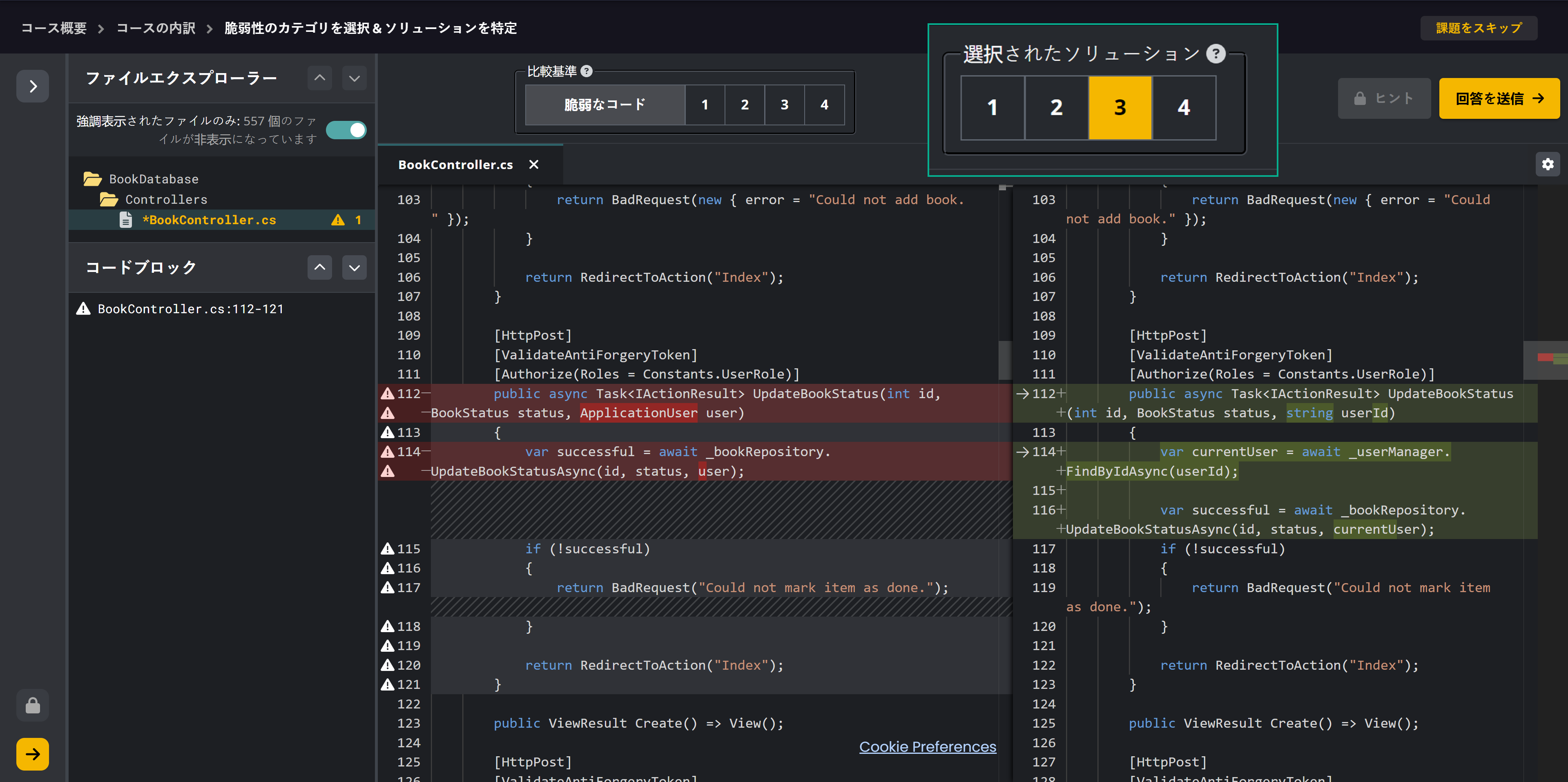The width and height of the screenshot is (1568, 782).
Task: Click the file icon of BookController.cs
Action: (125, 220)
